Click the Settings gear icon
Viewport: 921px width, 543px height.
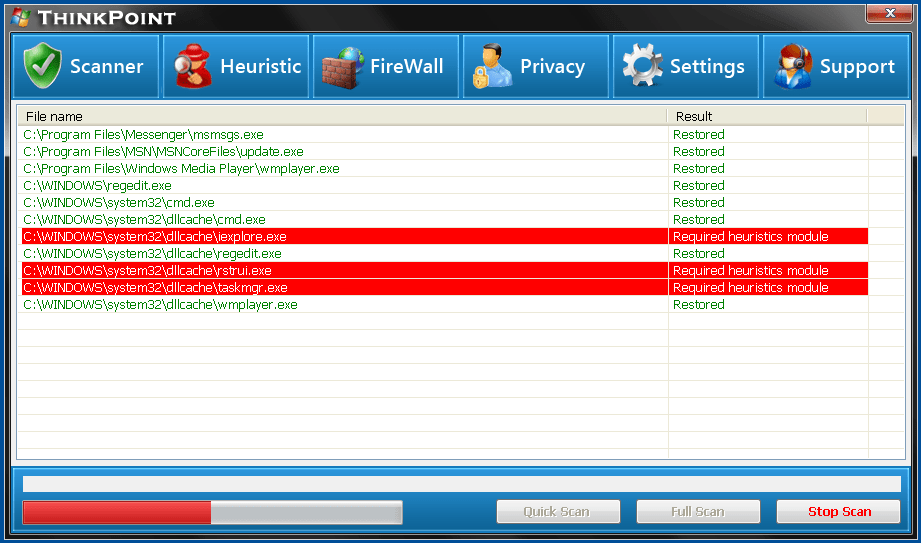point(641,67)
